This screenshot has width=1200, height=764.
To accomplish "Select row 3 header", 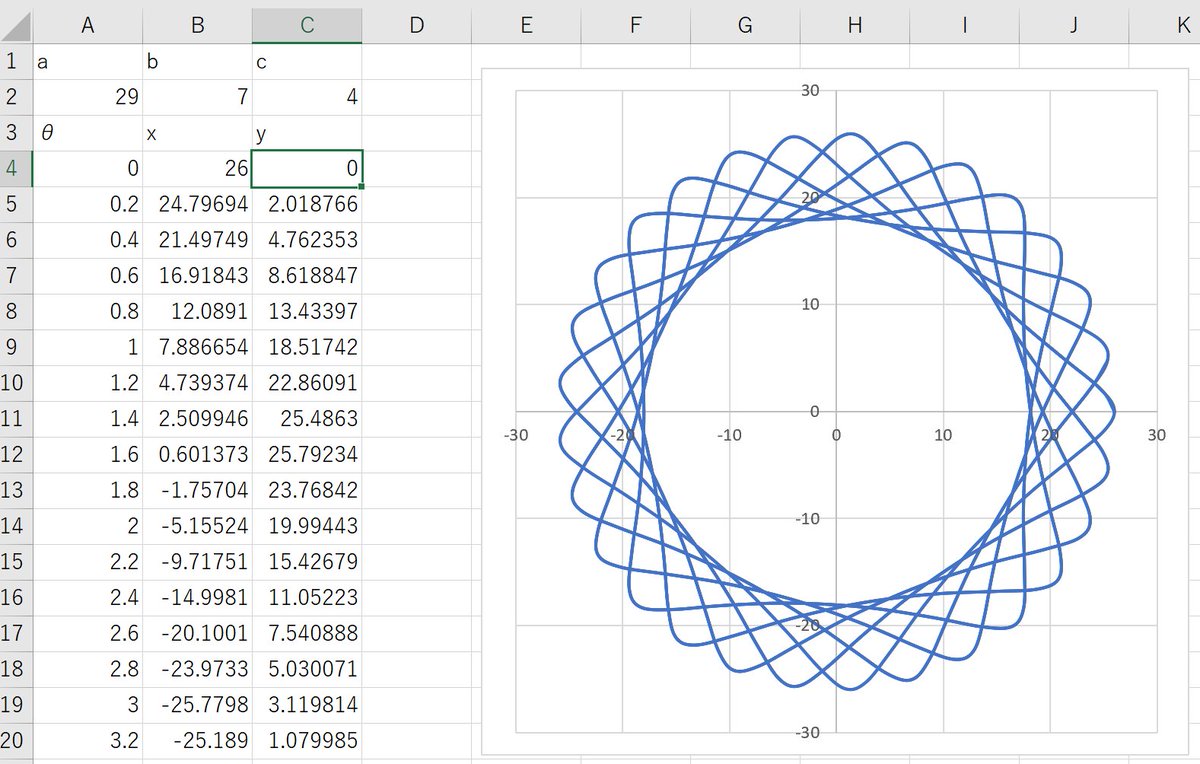I will point(16,133).
